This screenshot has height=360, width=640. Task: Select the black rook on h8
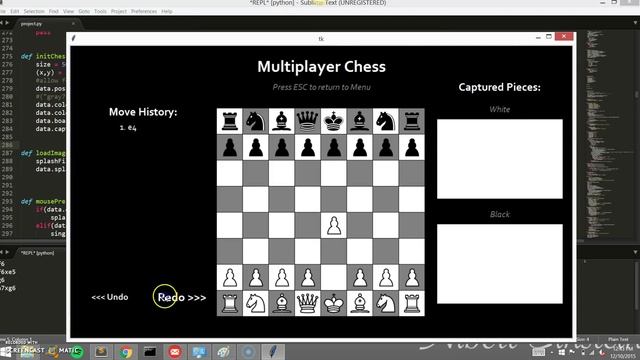point(412,121)
